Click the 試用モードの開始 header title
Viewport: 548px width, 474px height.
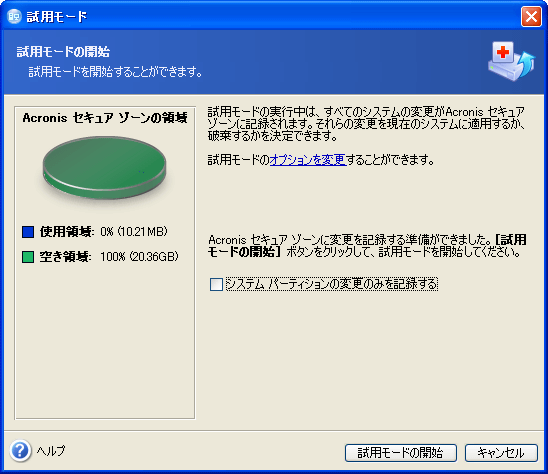pos(63,52)
